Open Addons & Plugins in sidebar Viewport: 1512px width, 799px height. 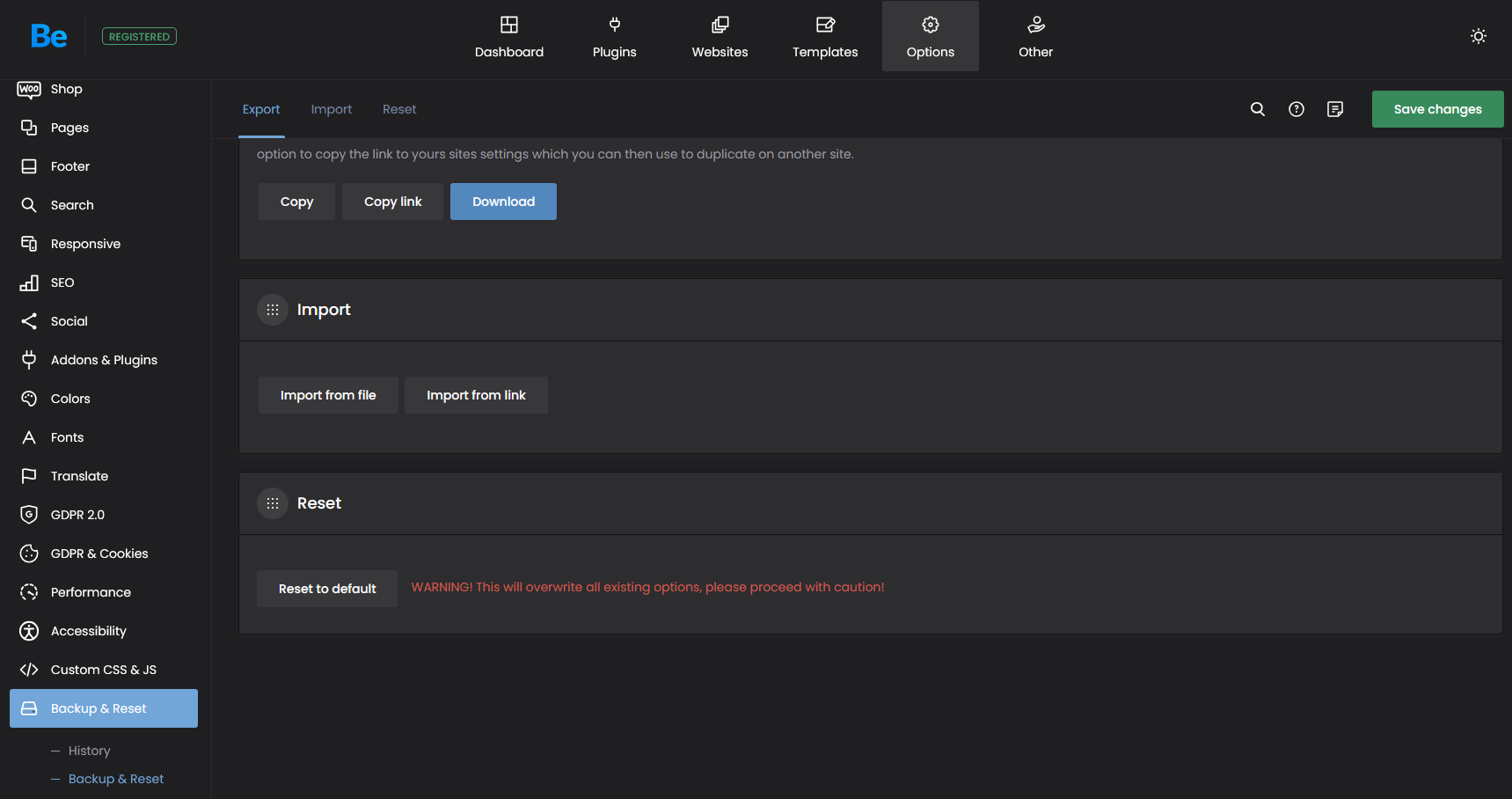coord(104,360)
